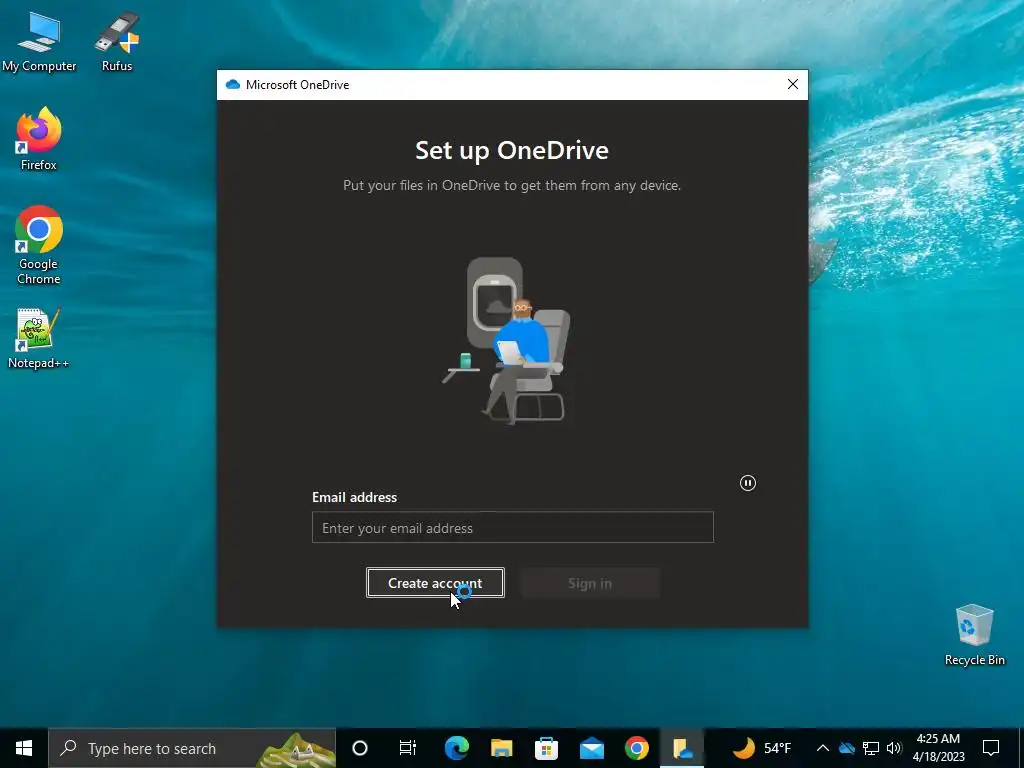This screenshot has width=1024, height=768.
Task: Launch Chrome from the taskbar
Action: coord(637,748)
